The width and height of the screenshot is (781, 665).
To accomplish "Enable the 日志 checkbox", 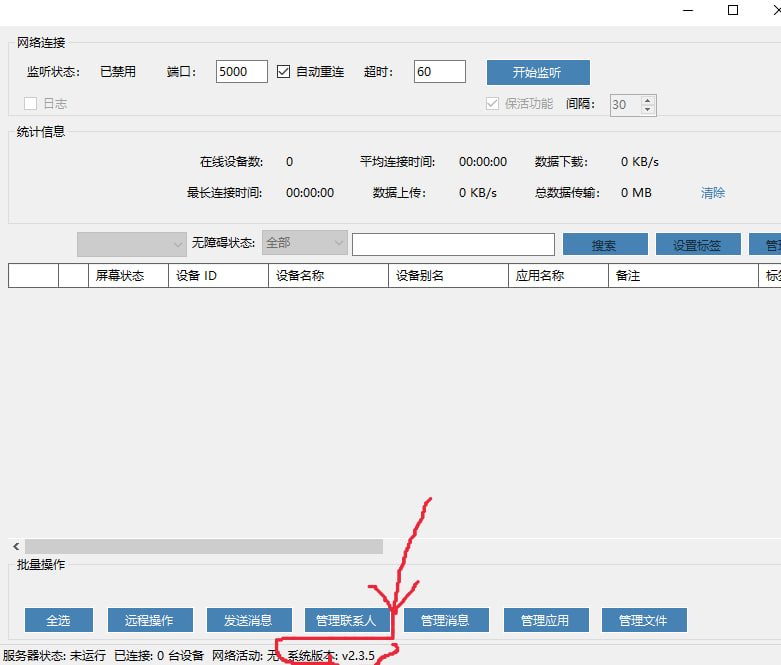I will click(31, 103).
